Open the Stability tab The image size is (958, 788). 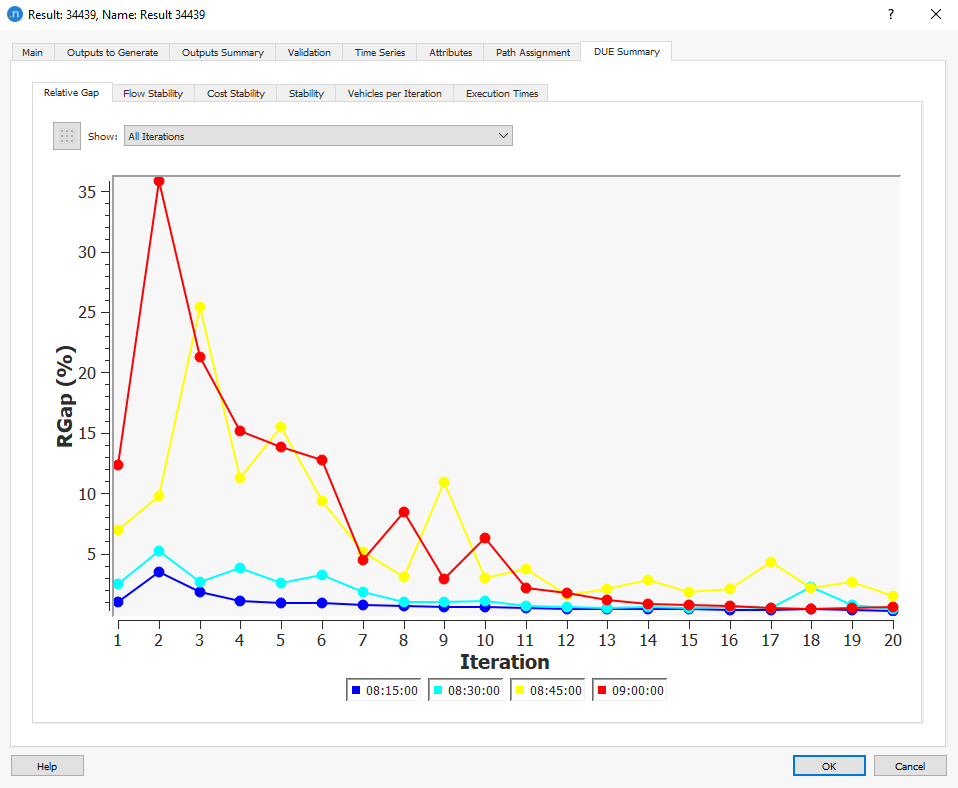[x=306, y=92]
